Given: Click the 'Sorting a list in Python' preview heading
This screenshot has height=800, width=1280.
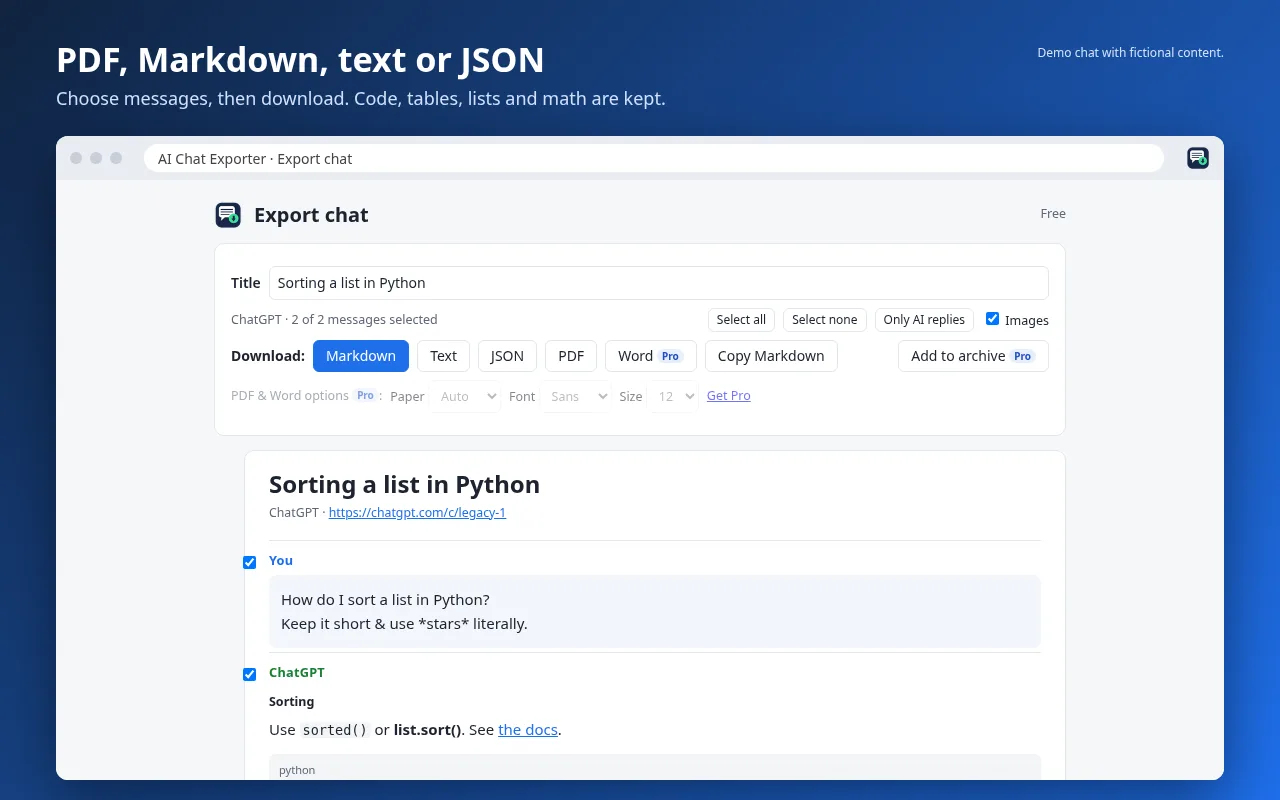Looking at the screenshot, I should [404, 485].
